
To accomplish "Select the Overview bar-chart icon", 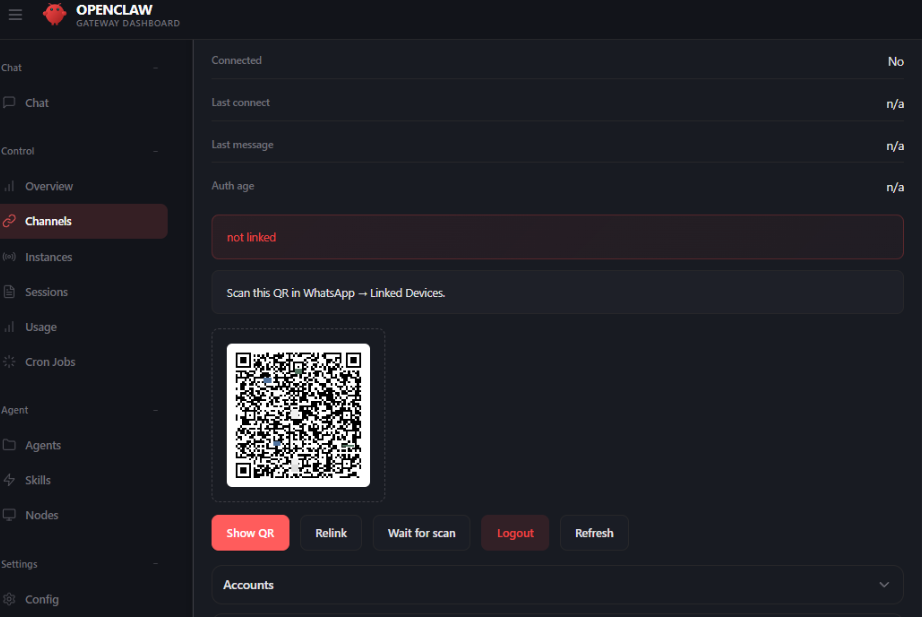I will tap(9, 187).
